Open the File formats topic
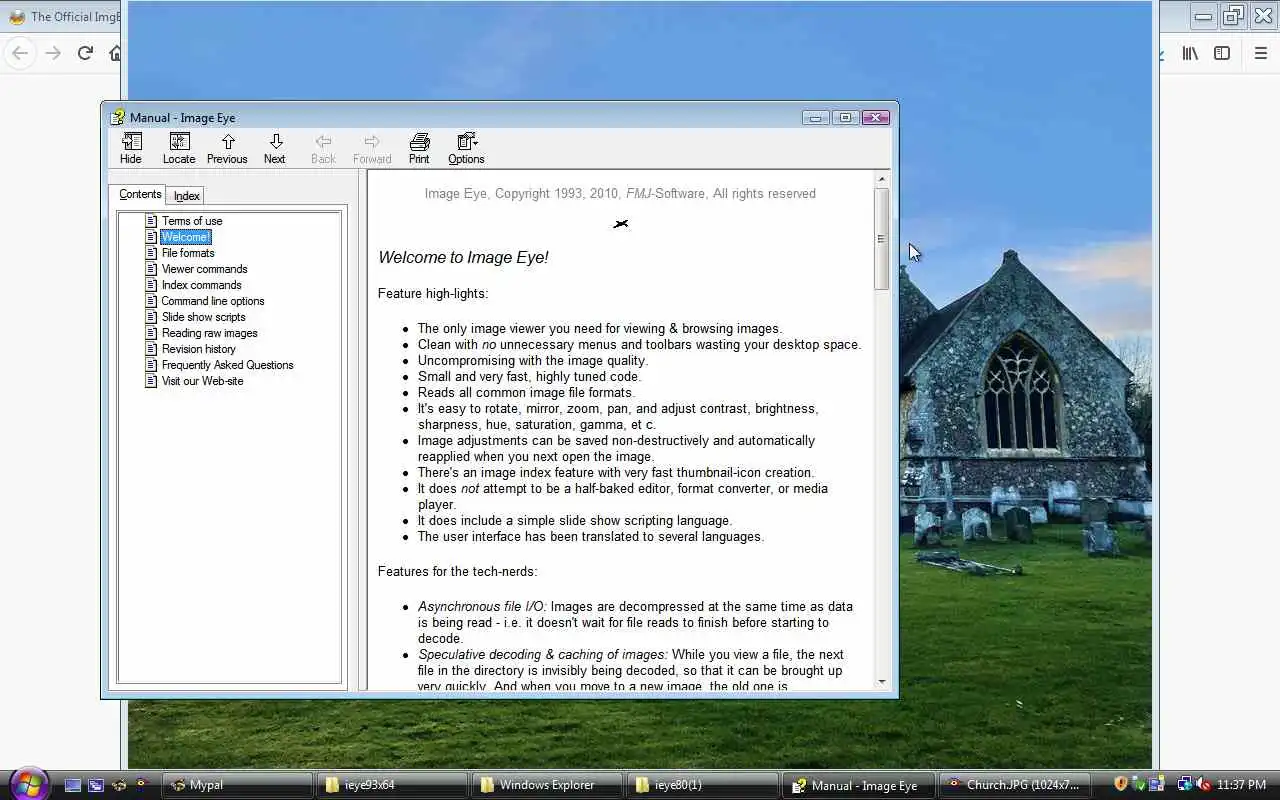The height and width of the screenshot is (800, 1280). tap(188, 253)
